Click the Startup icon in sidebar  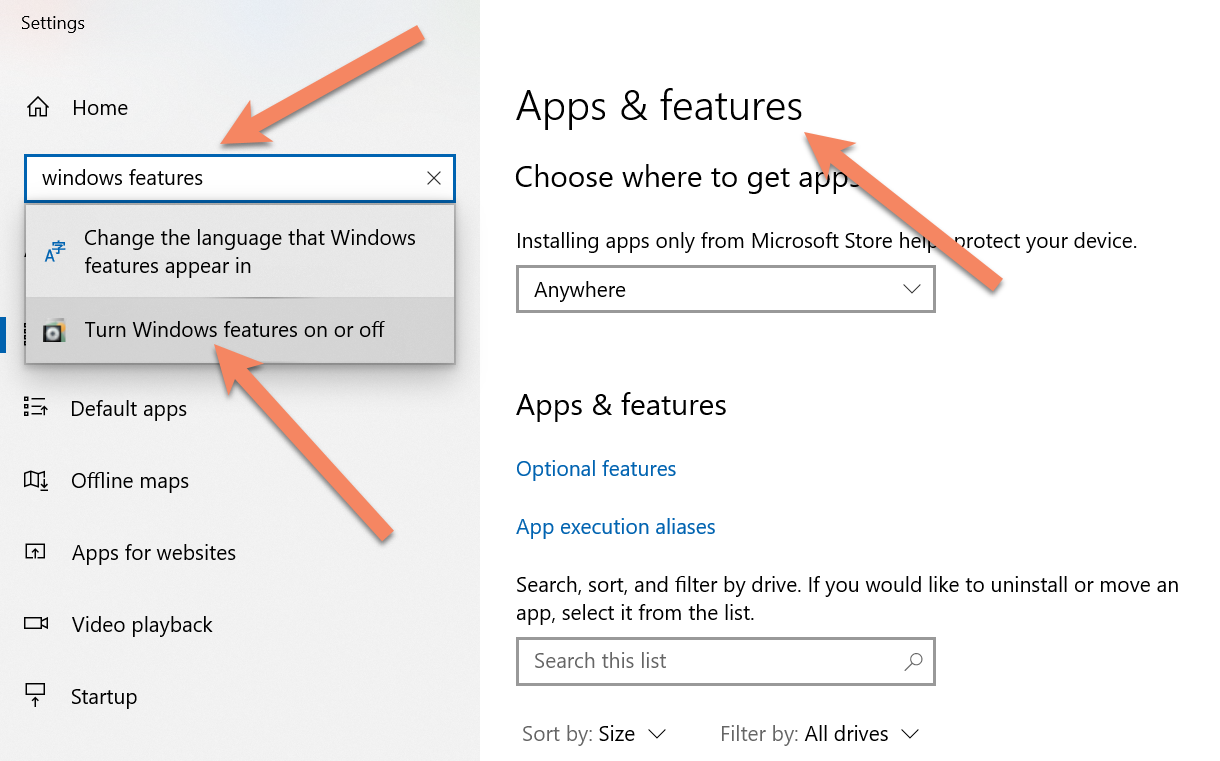[x=36, y=696]
